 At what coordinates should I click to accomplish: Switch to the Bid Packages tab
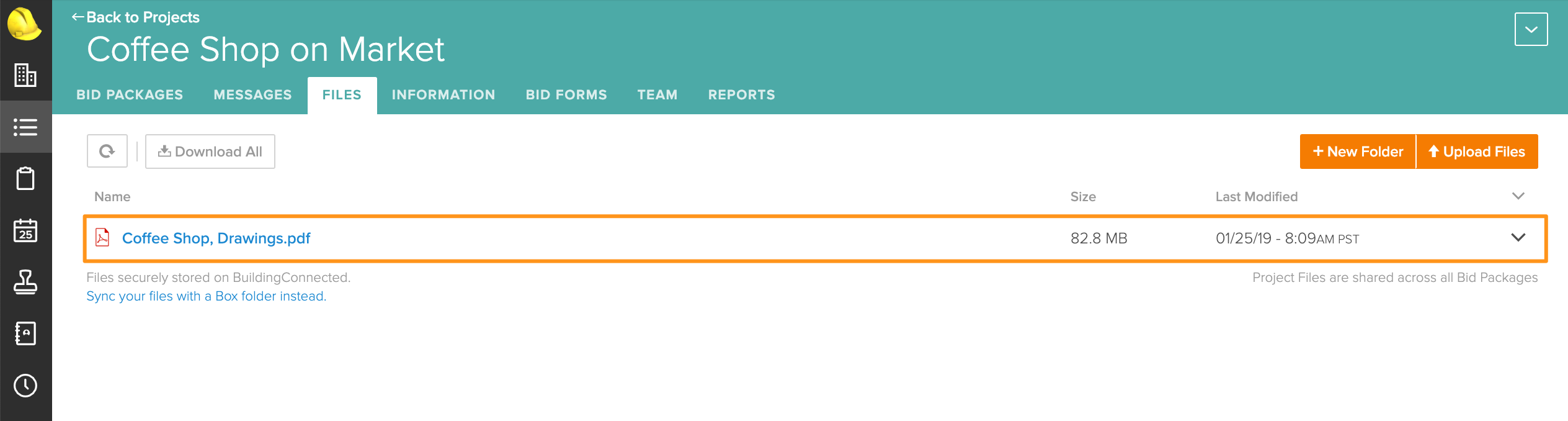[x=130, y=95]
